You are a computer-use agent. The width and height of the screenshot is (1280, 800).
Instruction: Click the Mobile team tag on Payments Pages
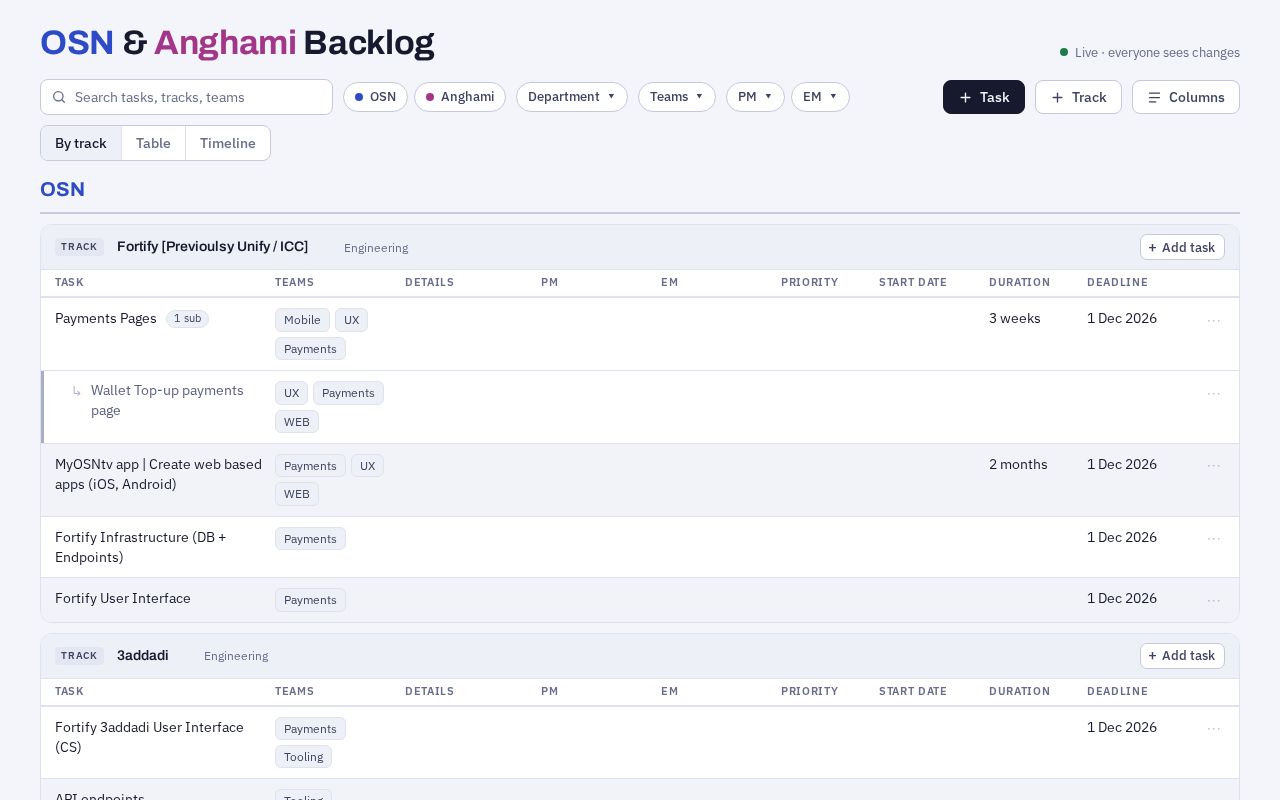[x=302, y=320]
